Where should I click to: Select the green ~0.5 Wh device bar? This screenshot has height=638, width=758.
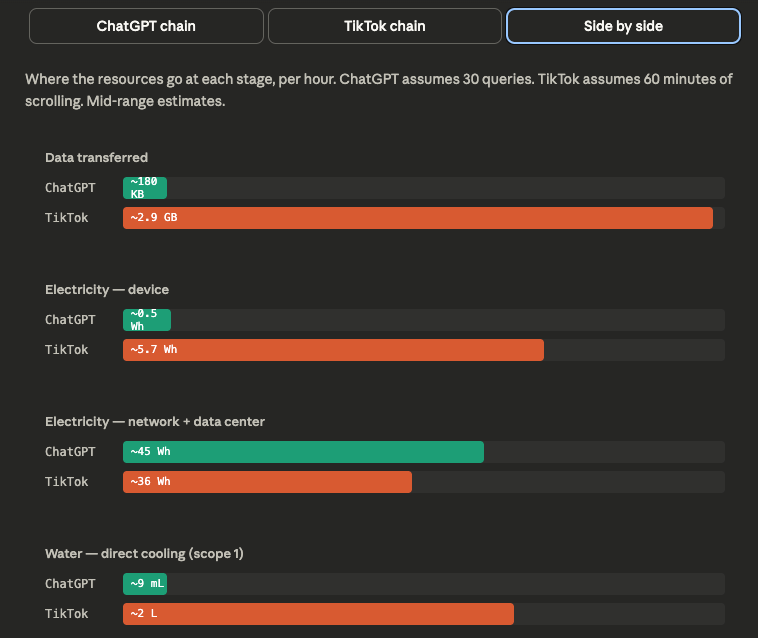tap(147, 320)
